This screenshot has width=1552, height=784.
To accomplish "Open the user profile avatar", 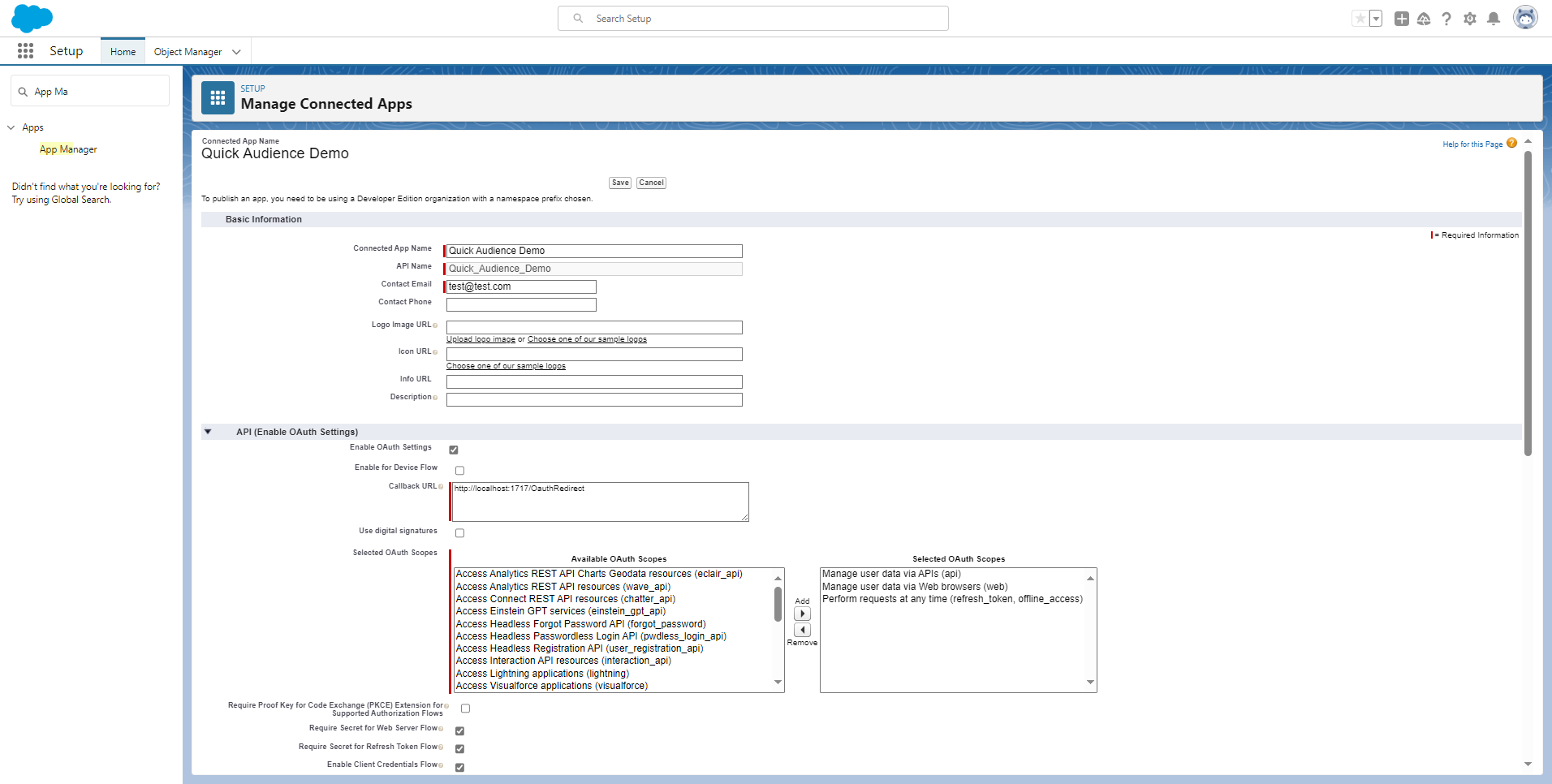I will [x=1525, y=17].
